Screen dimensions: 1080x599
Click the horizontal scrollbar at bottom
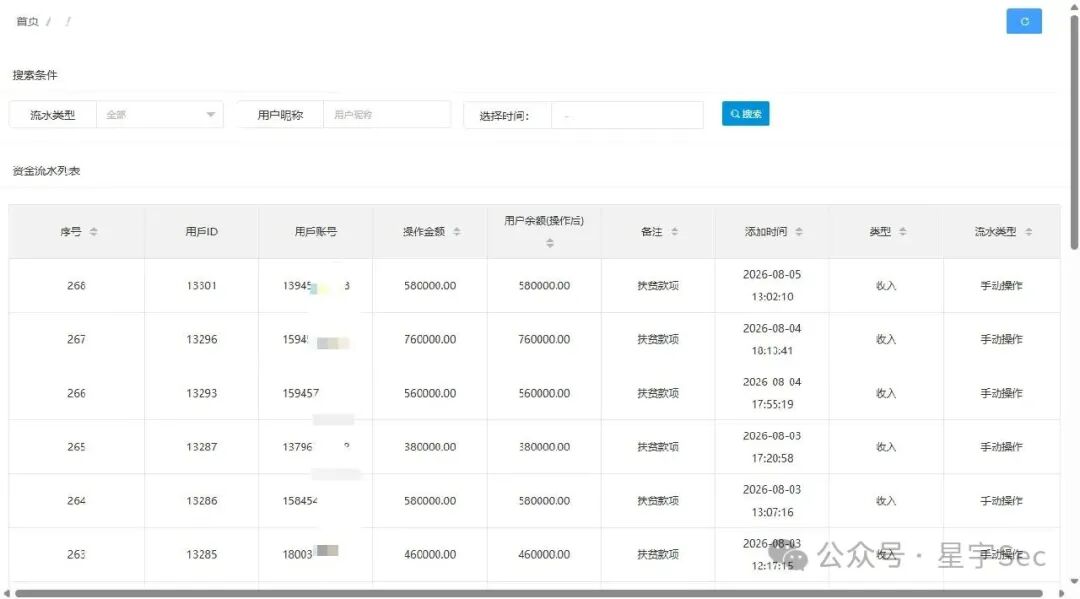click(528, 593)
